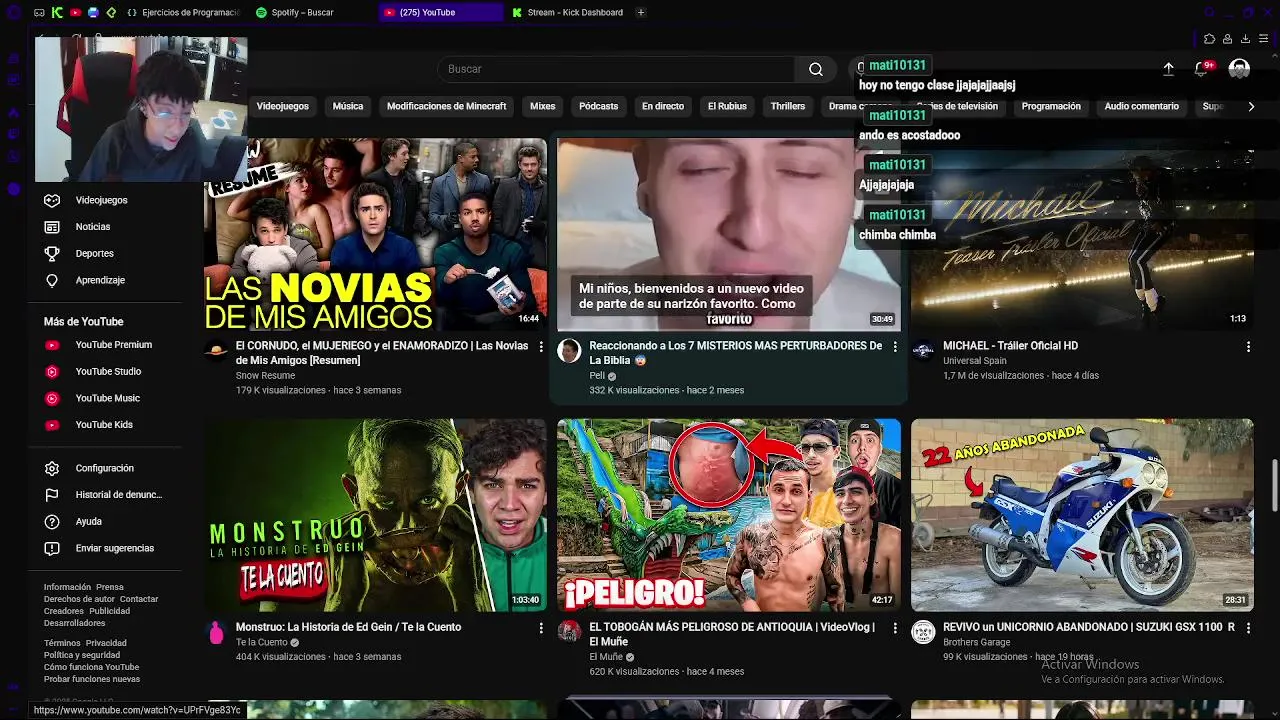Click the upload arrow icon
This screenshot has height=720, width=1280.
(1168, 69)
